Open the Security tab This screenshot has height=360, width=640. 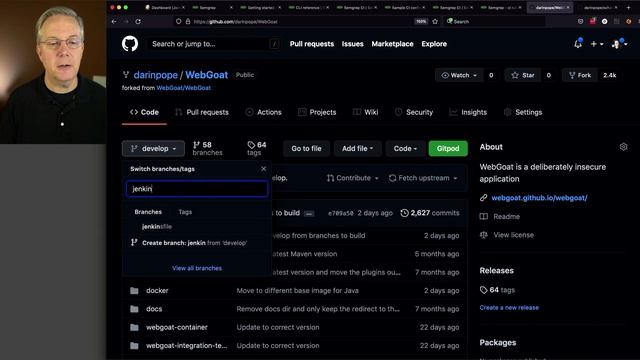(413, 112)
